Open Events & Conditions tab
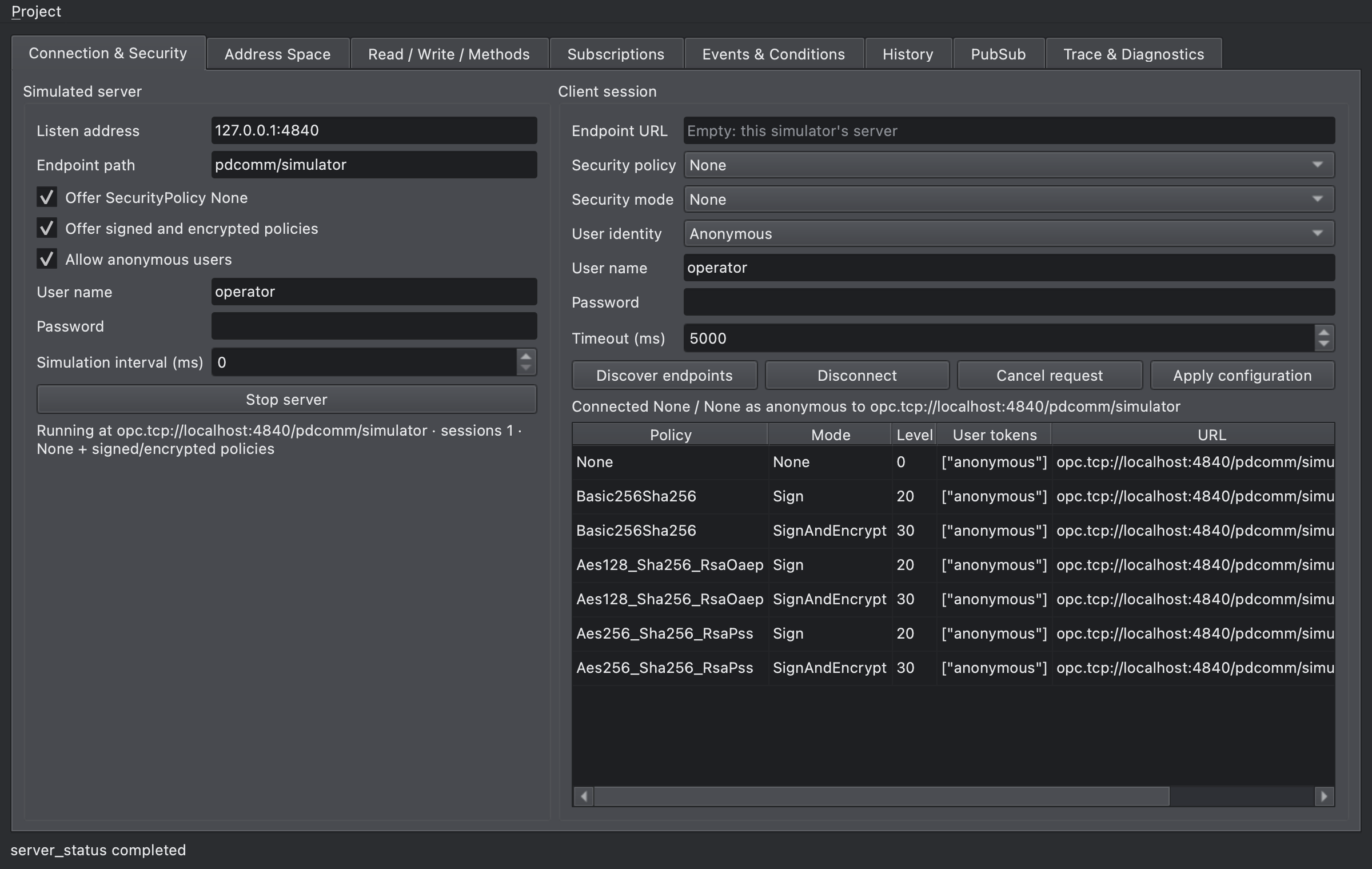The height and width of the screenshot is (869, 1372). point(773,54)
